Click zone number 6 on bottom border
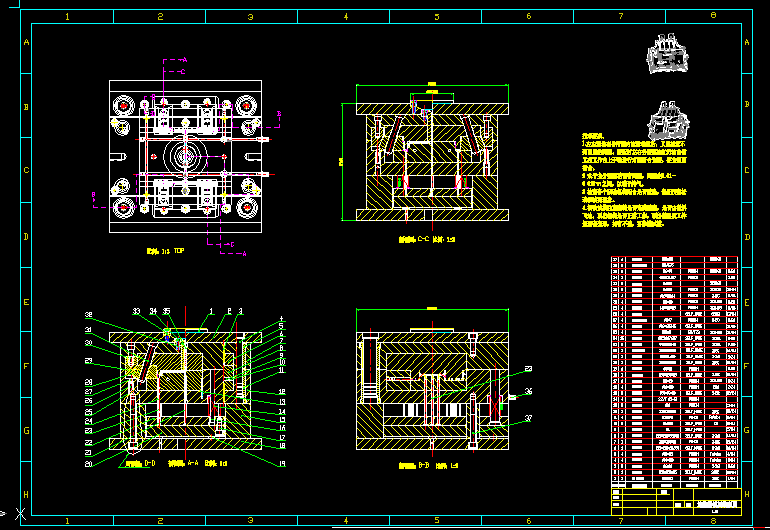The image size is (770, 530). (529, 521)
